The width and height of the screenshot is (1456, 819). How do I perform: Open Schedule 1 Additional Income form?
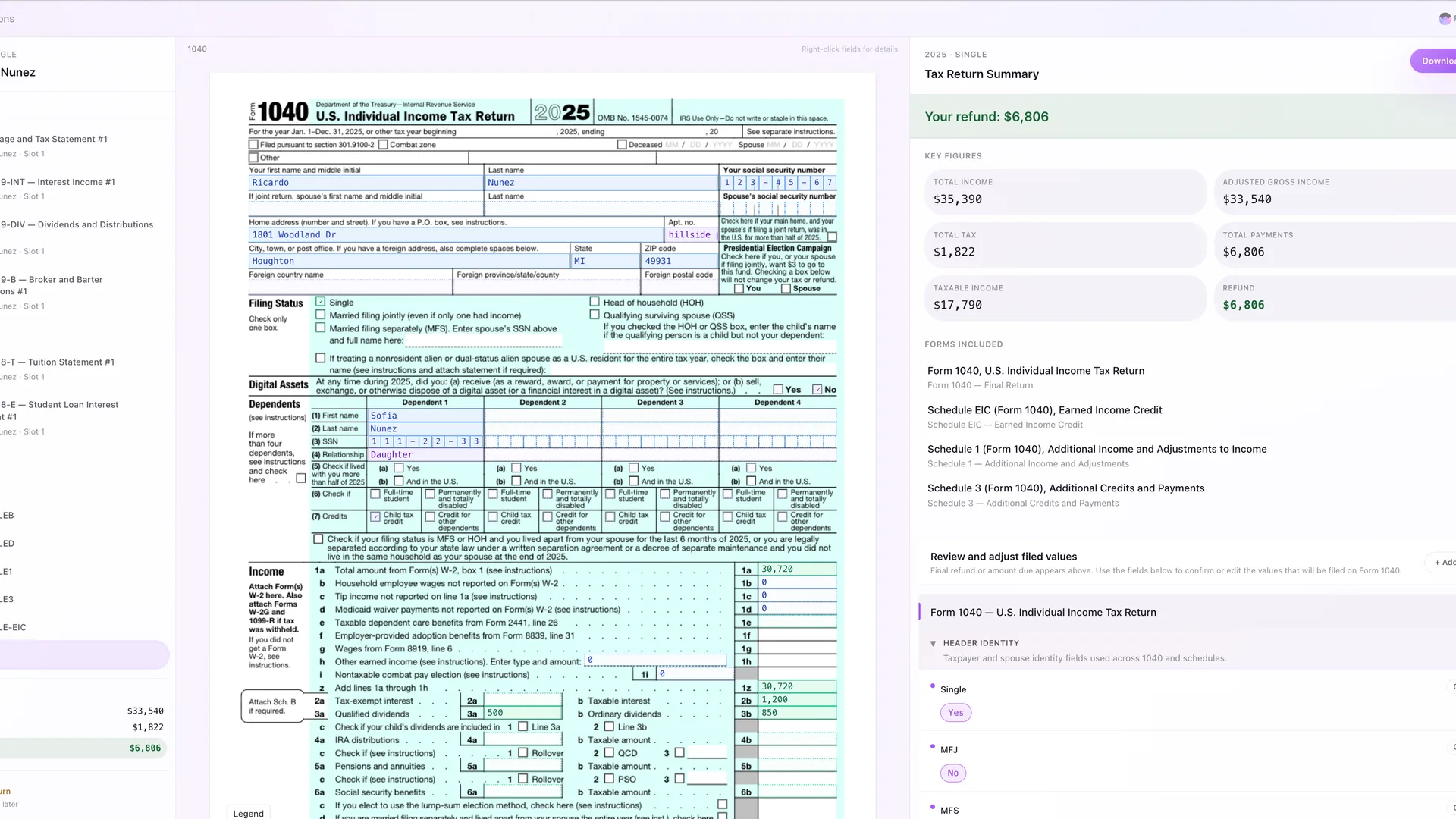coord(1097,456)
